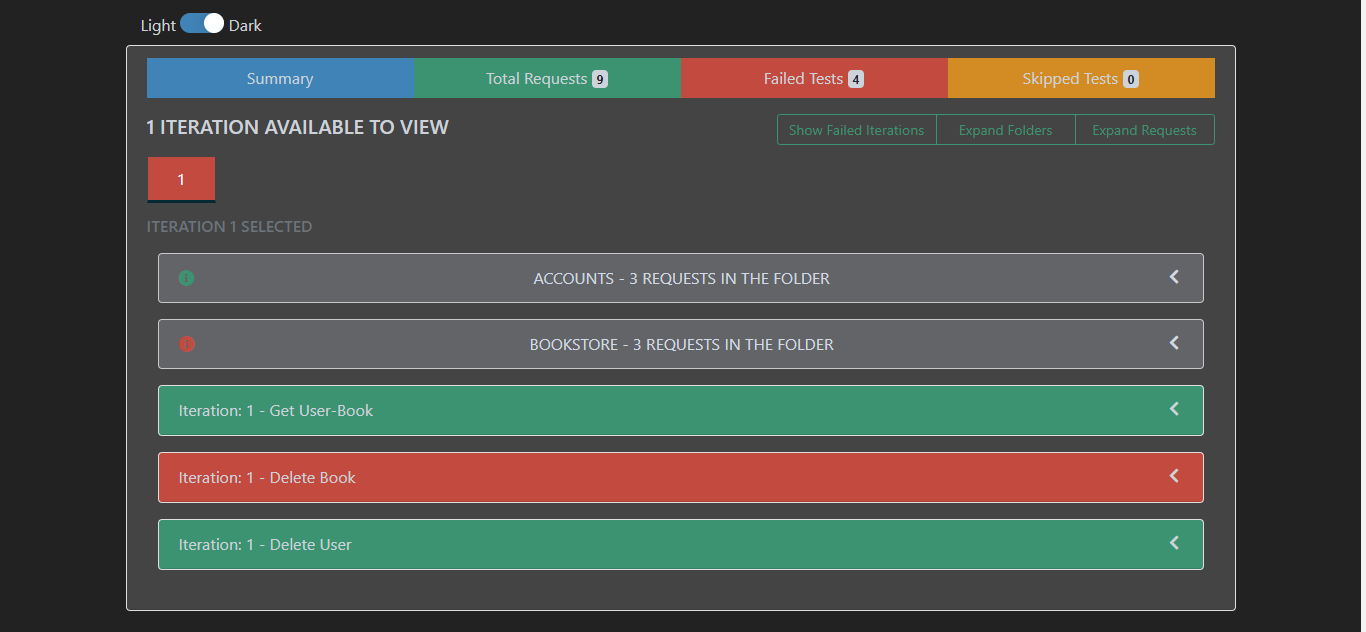1366x632 pixels.
Task: Click 'Iteration: 1 - Delete User' text
Action: pyautogui.click(x=265, y=545)
